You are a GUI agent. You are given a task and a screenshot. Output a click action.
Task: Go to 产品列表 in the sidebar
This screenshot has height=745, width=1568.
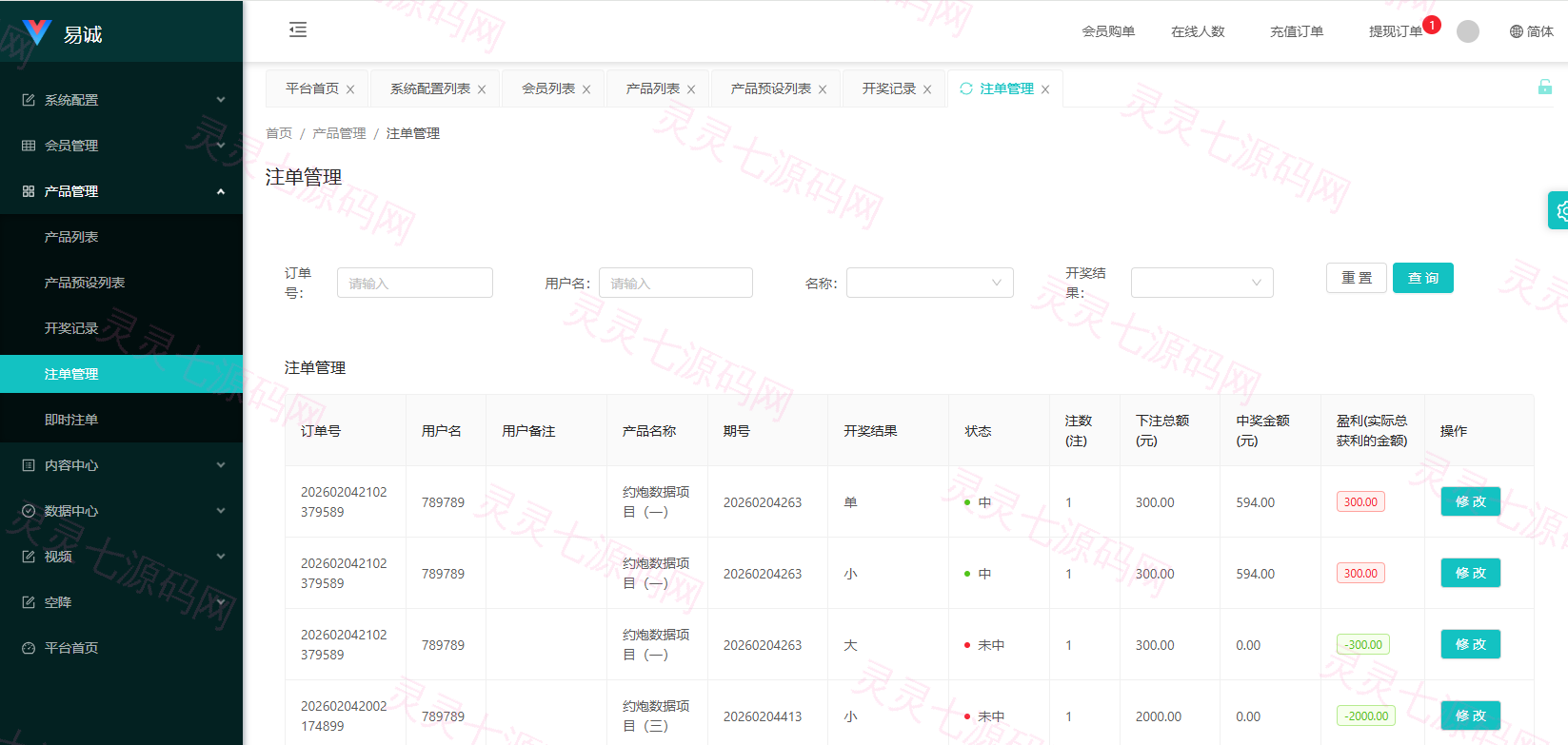121,237
